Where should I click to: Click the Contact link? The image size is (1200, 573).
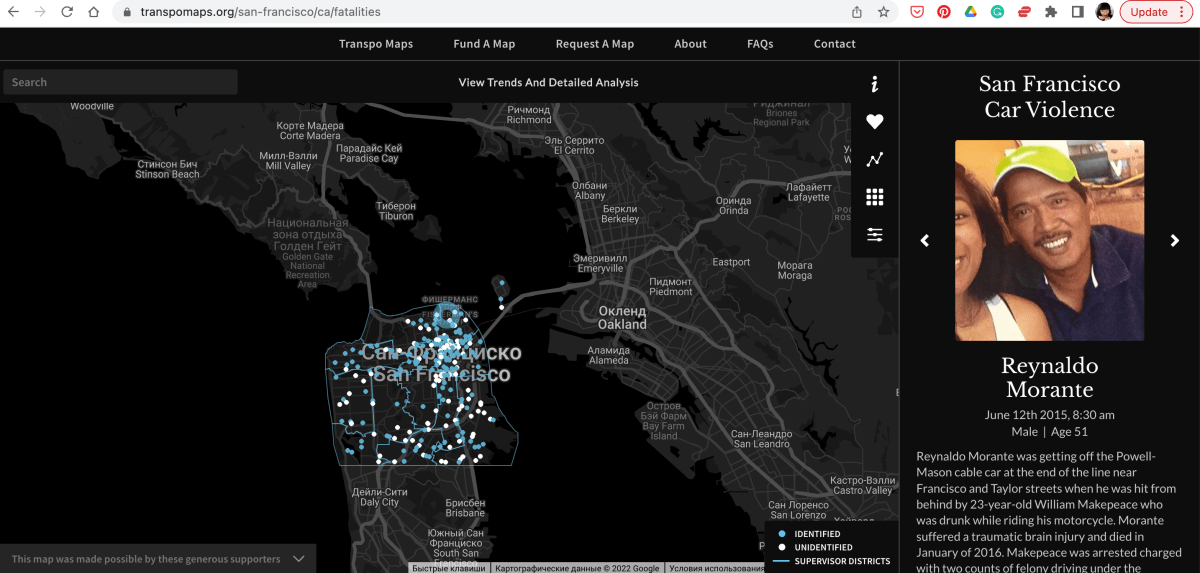(835, 44)
